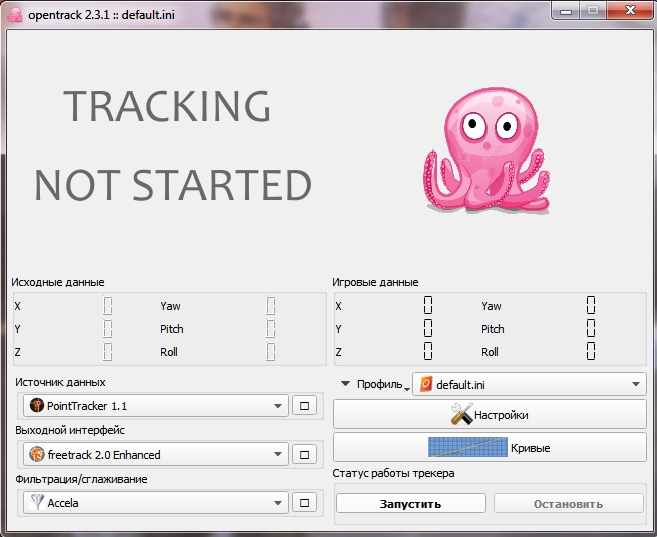Click the Игровые данные label

[x=375, y=282]
